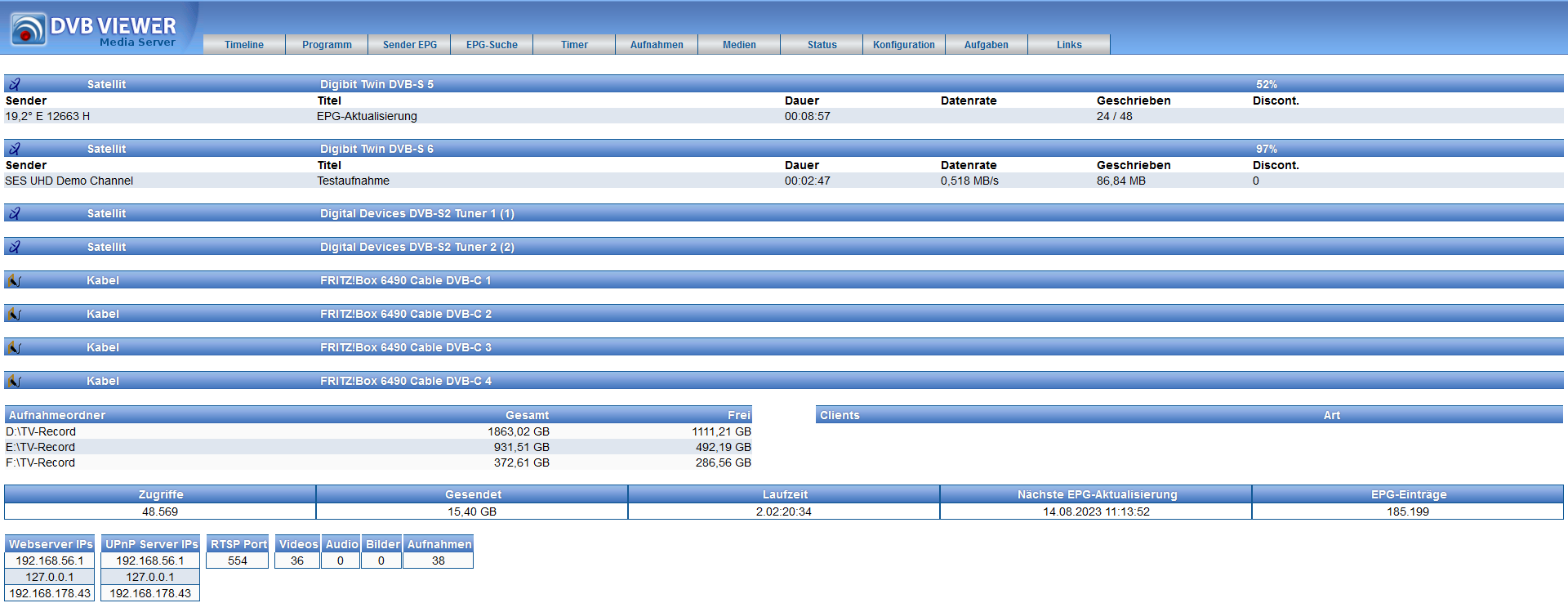Image resolution: width=1568 pixels, height=612 pixels.
Task: Open the Konfiguration tab
Action: tap(903, 45)
